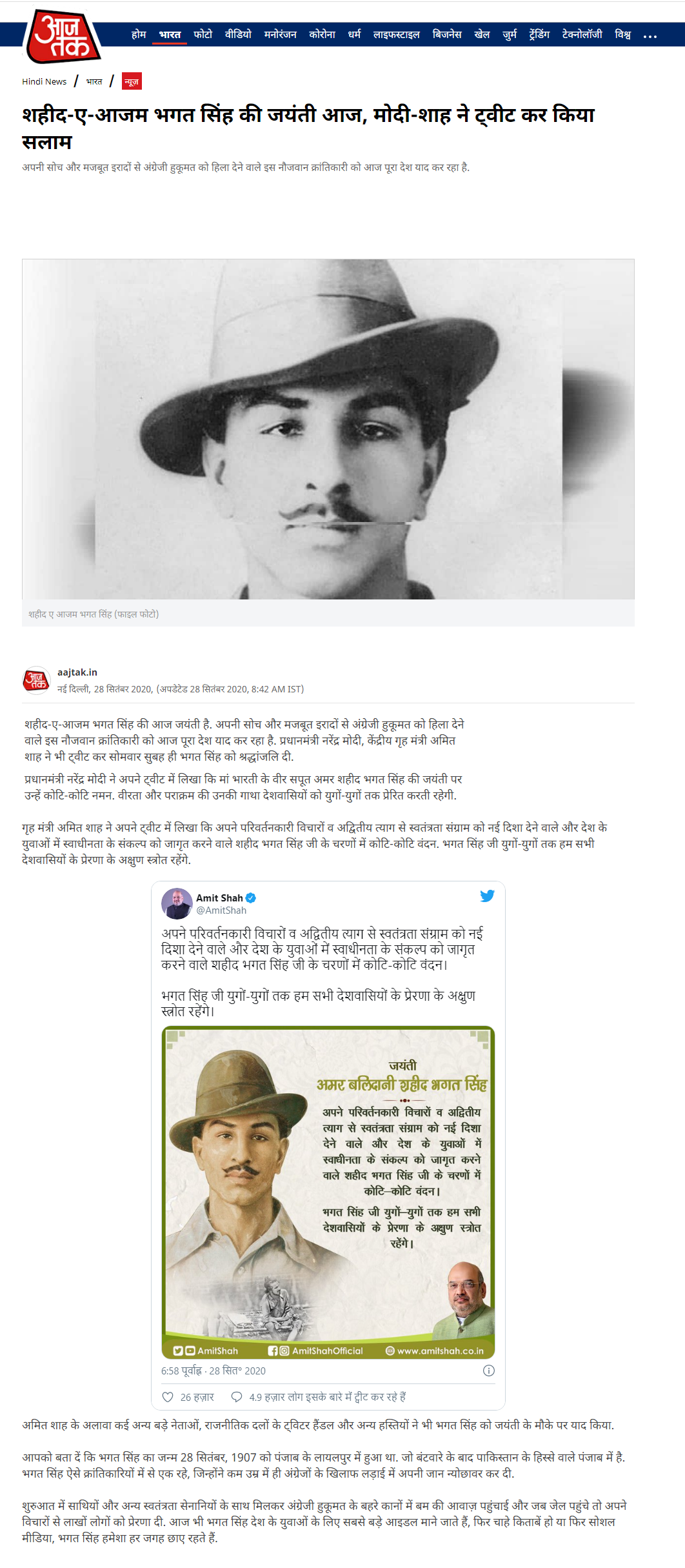Go to कोरोना section in navbar
This screenshot has height=1568, width=685.
click(x=322, y=34)
